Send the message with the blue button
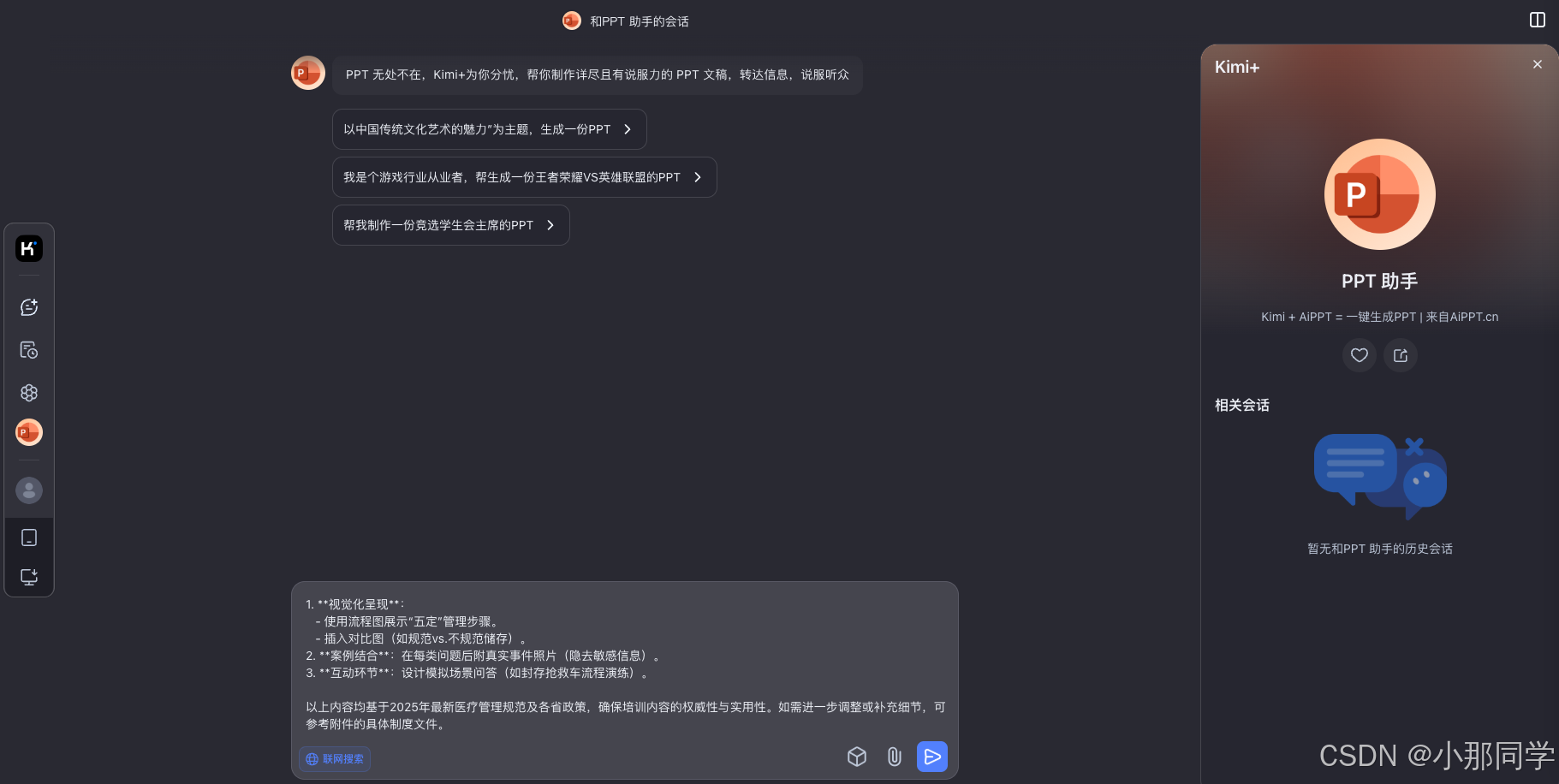 tap(932, 757)
